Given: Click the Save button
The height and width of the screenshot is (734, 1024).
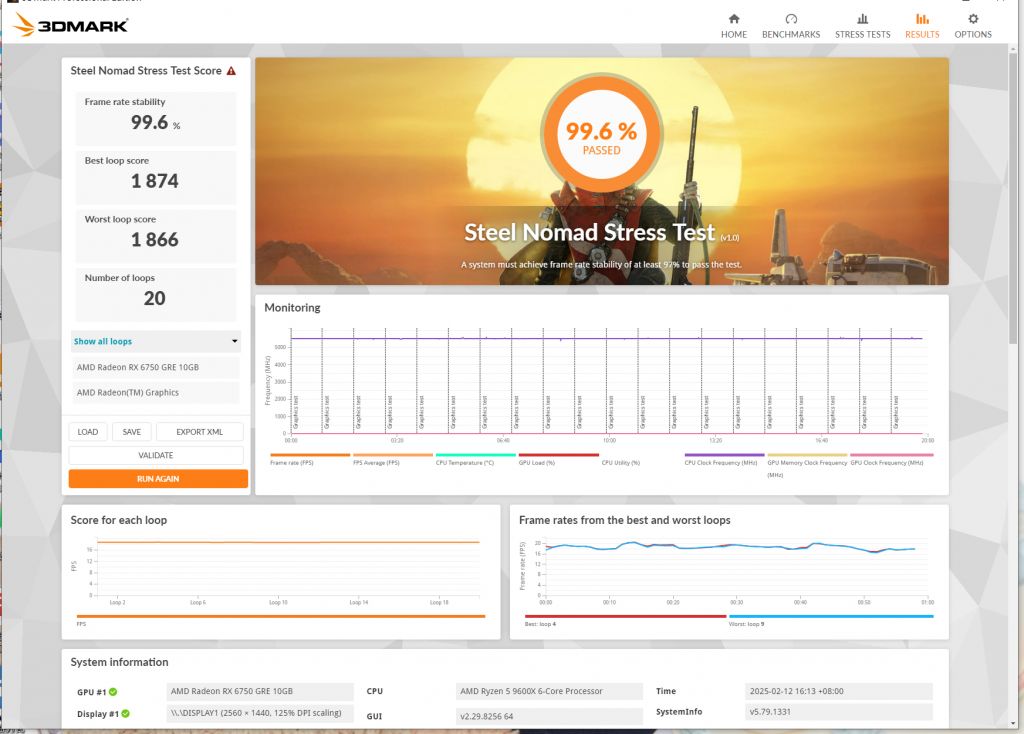Looking at the screenshot, I should click(132, 432).
